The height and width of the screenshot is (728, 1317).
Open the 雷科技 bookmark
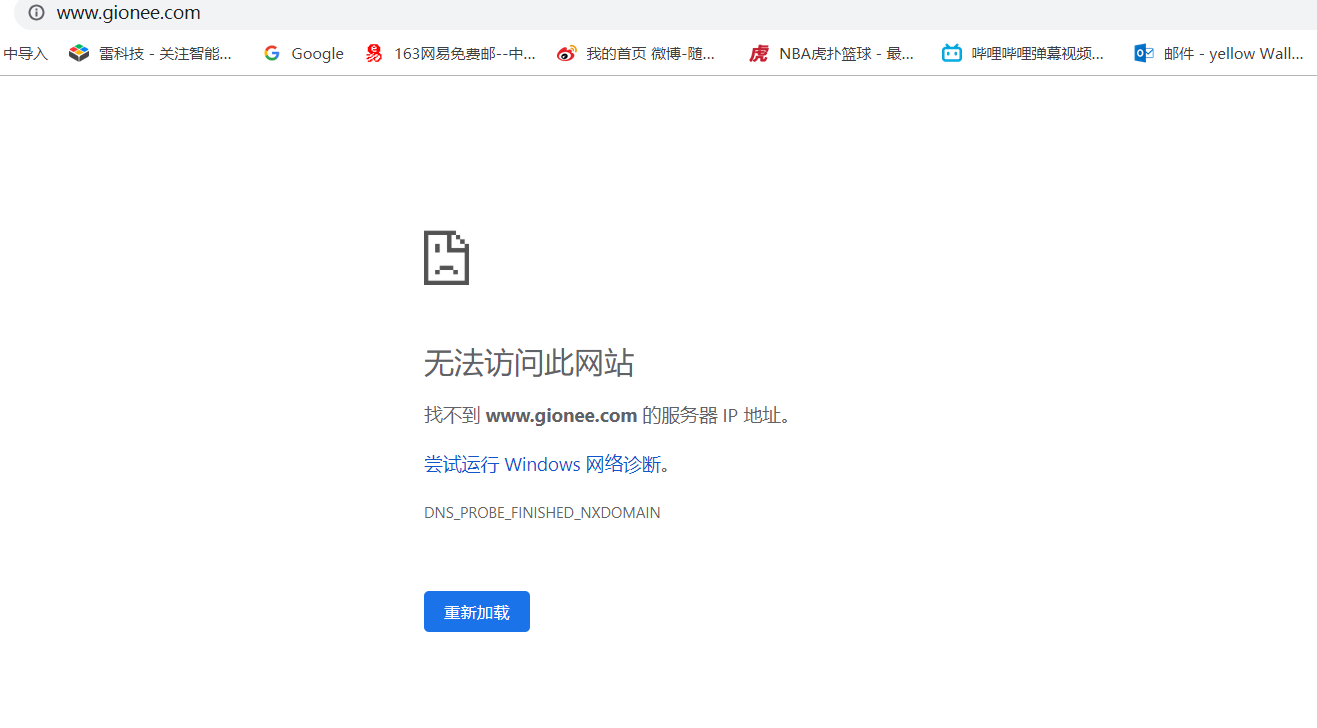(x=152, y=53)
